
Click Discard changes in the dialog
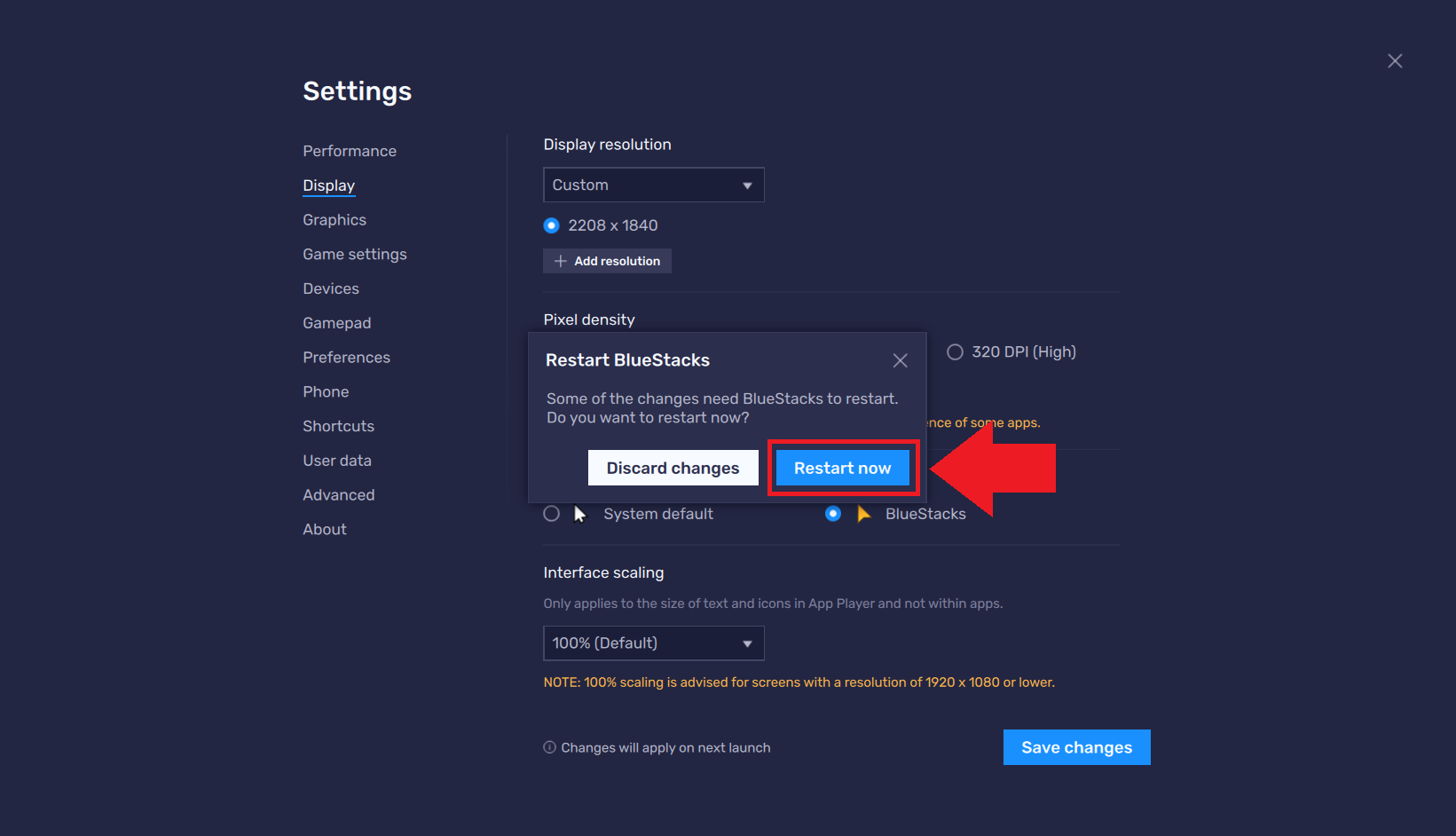pyautogui.click(x=673, y=468)
